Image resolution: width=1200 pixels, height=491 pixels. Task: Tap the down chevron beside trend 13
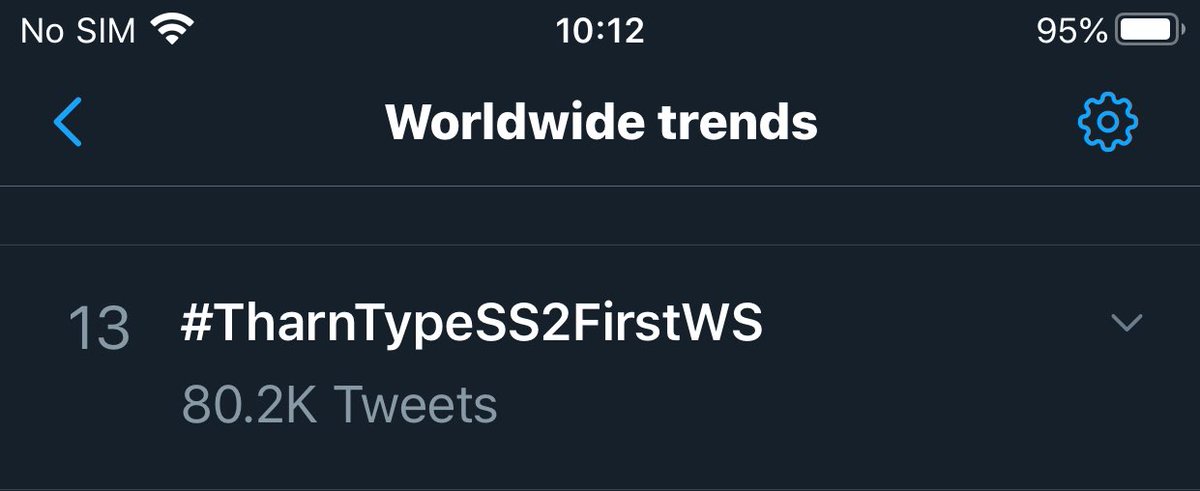(x=1127, y=323)
